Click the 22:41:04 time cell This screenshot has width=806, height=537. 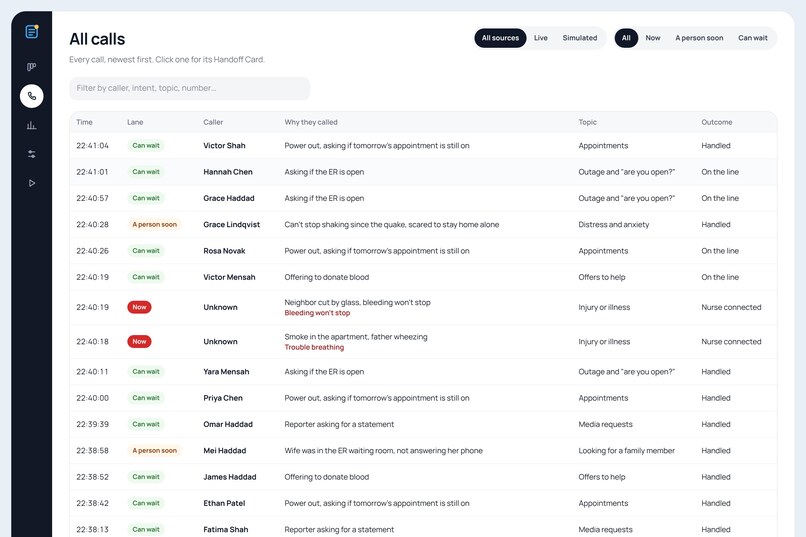(x=93, y=146)
